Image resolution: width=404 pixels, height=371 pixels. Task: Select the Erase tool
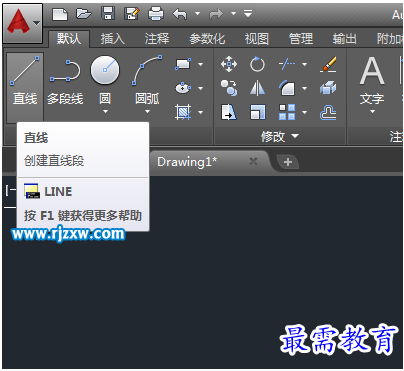pos(328,64)
